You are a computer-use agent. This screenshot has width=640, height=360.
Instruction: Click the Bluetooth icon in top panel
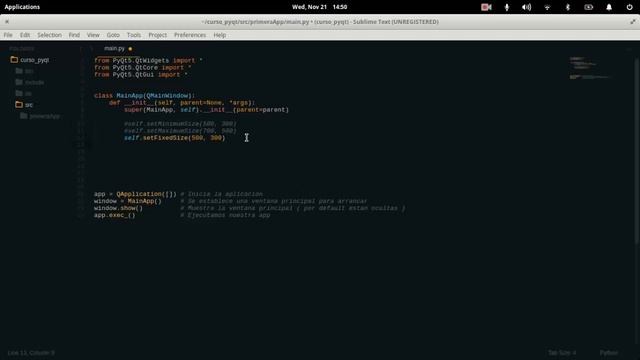[x=568, y=7]
